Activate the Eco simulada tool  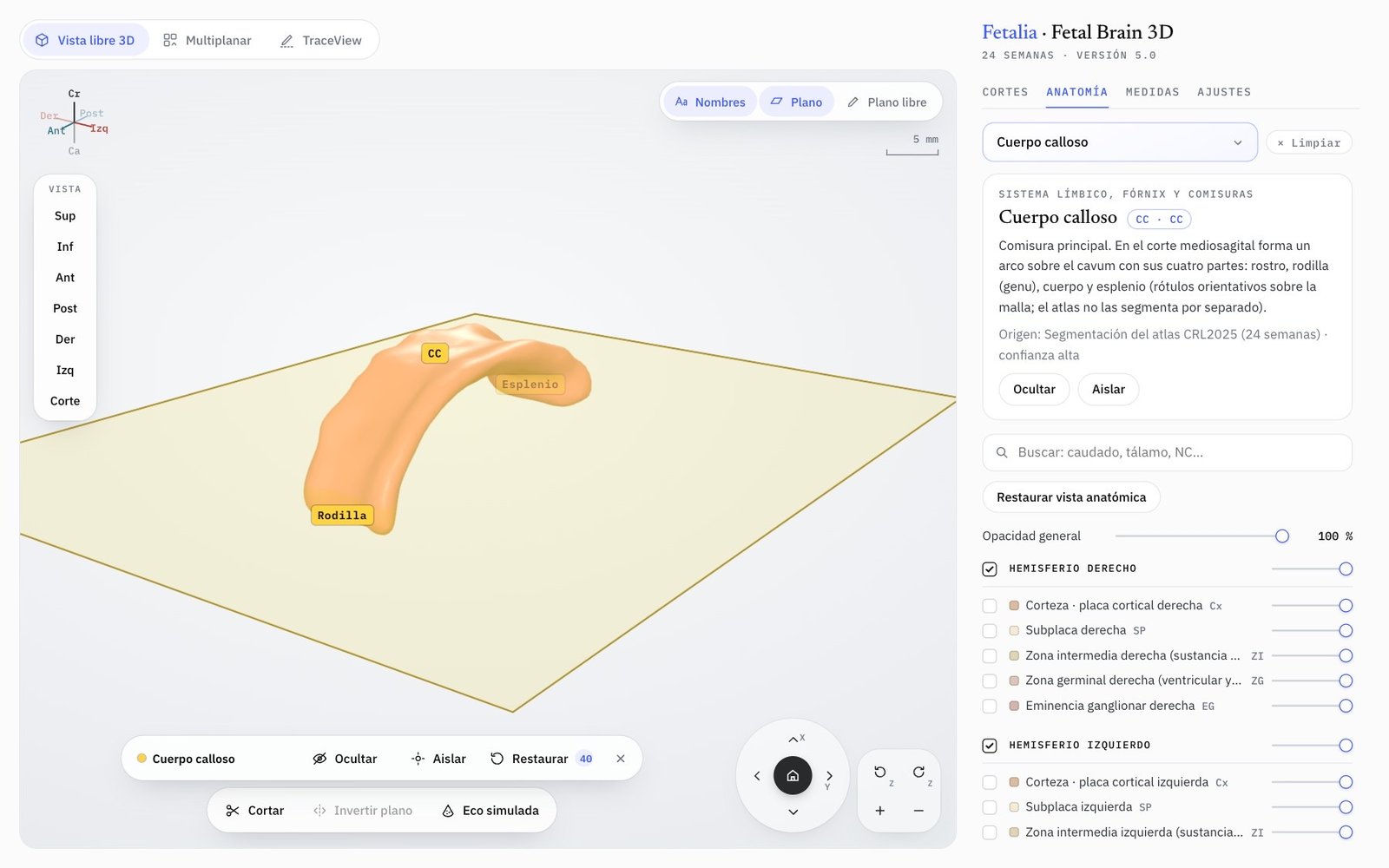[490, 811]
